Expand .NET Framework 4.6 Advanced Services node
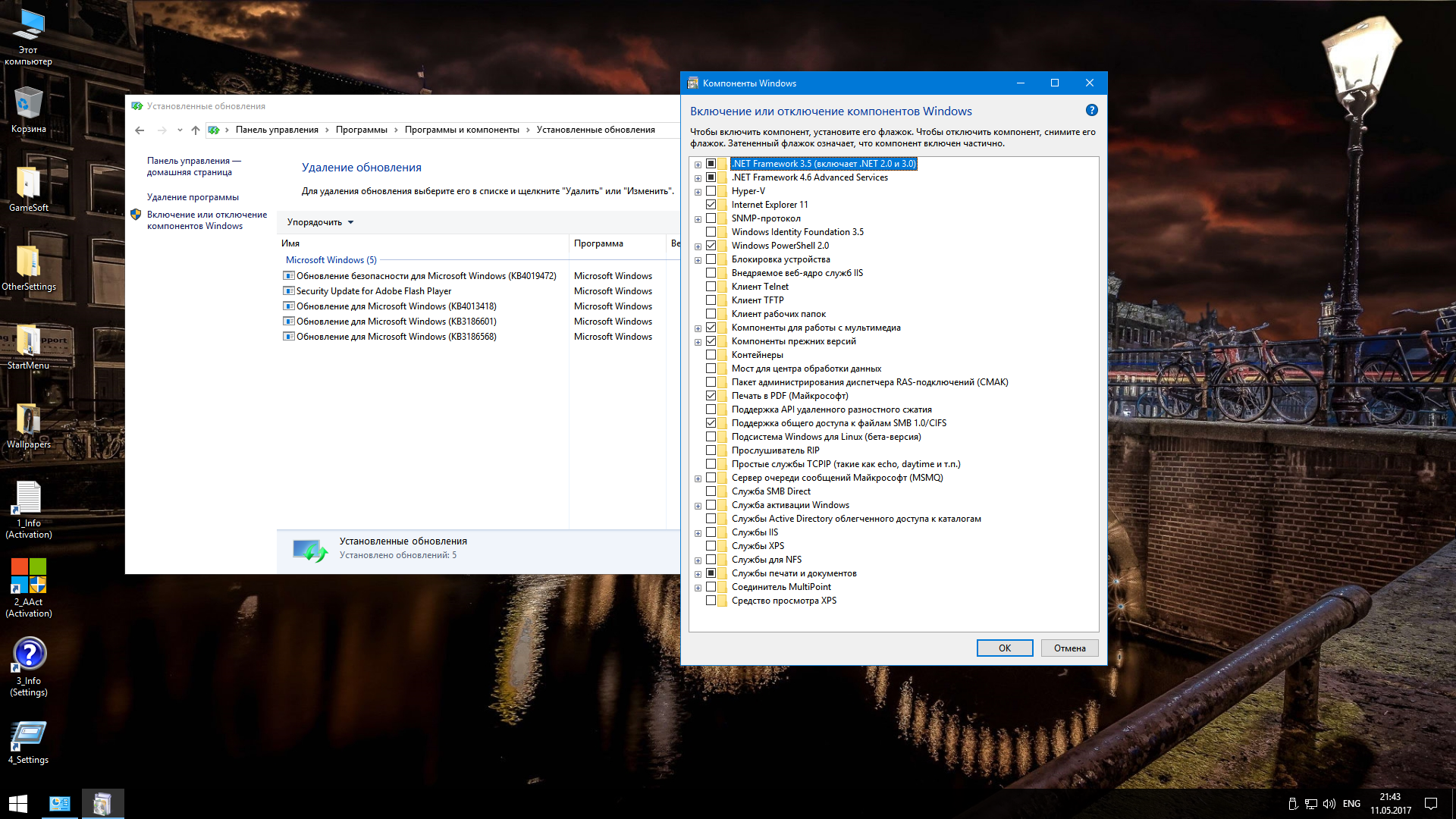Viewport: 1456px width, 819px height. click(698, 178)
